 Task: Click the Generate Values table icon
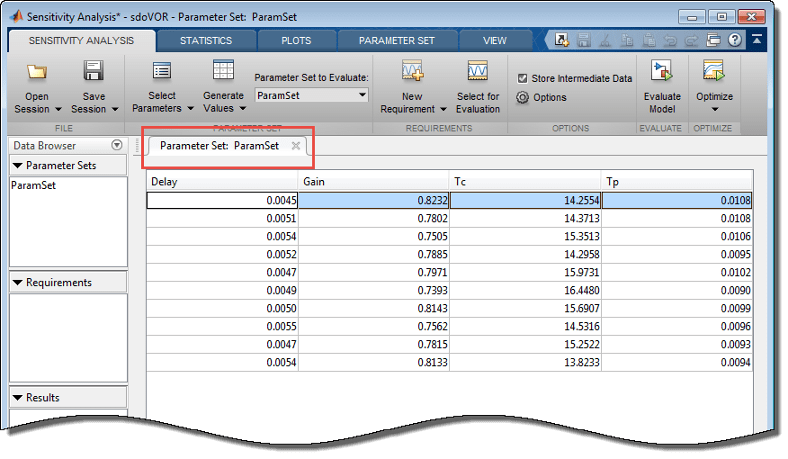pos(223,70)
